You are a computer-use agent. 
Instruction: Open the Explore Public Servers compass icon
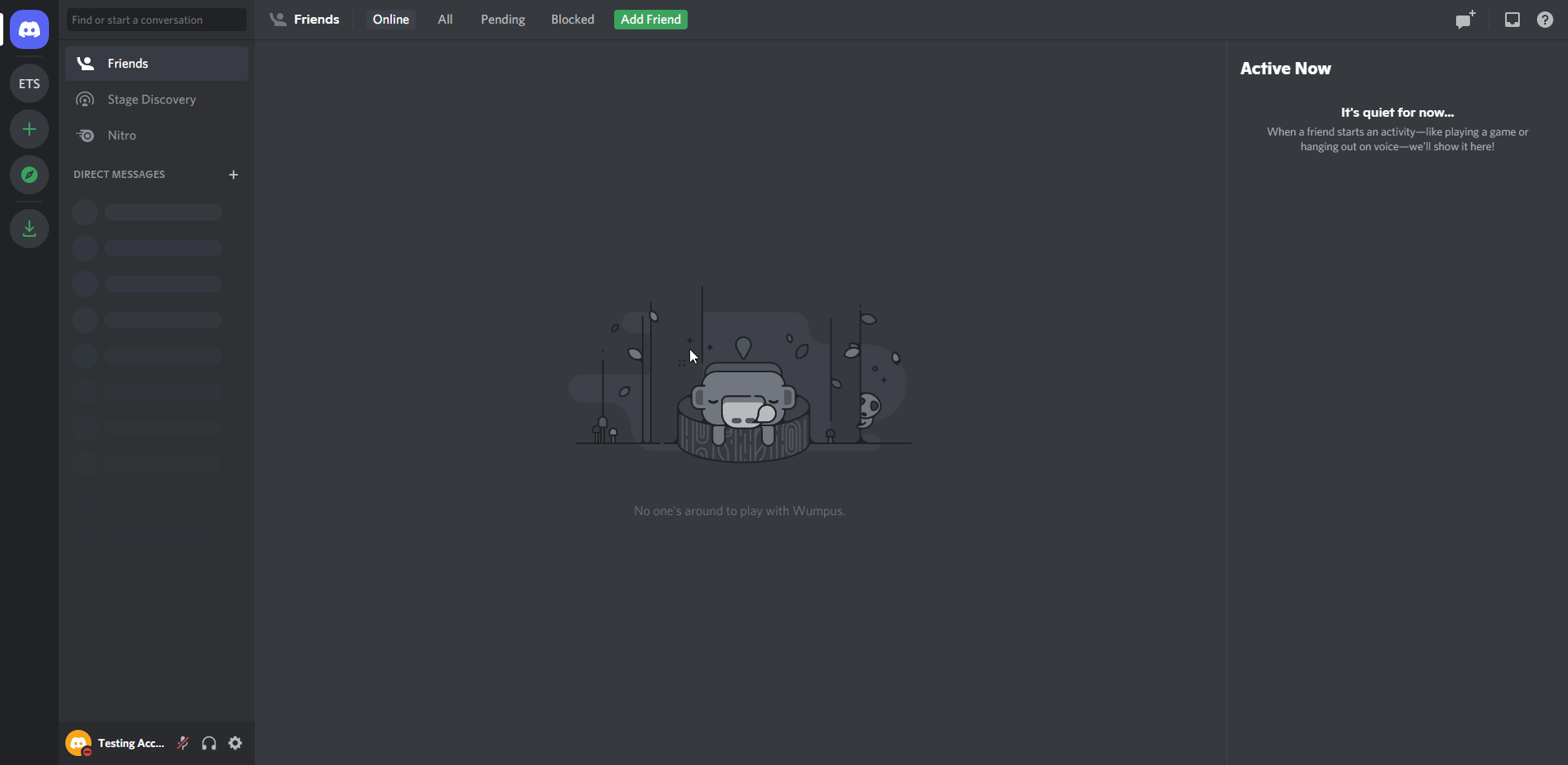click(x=29, y=174)
